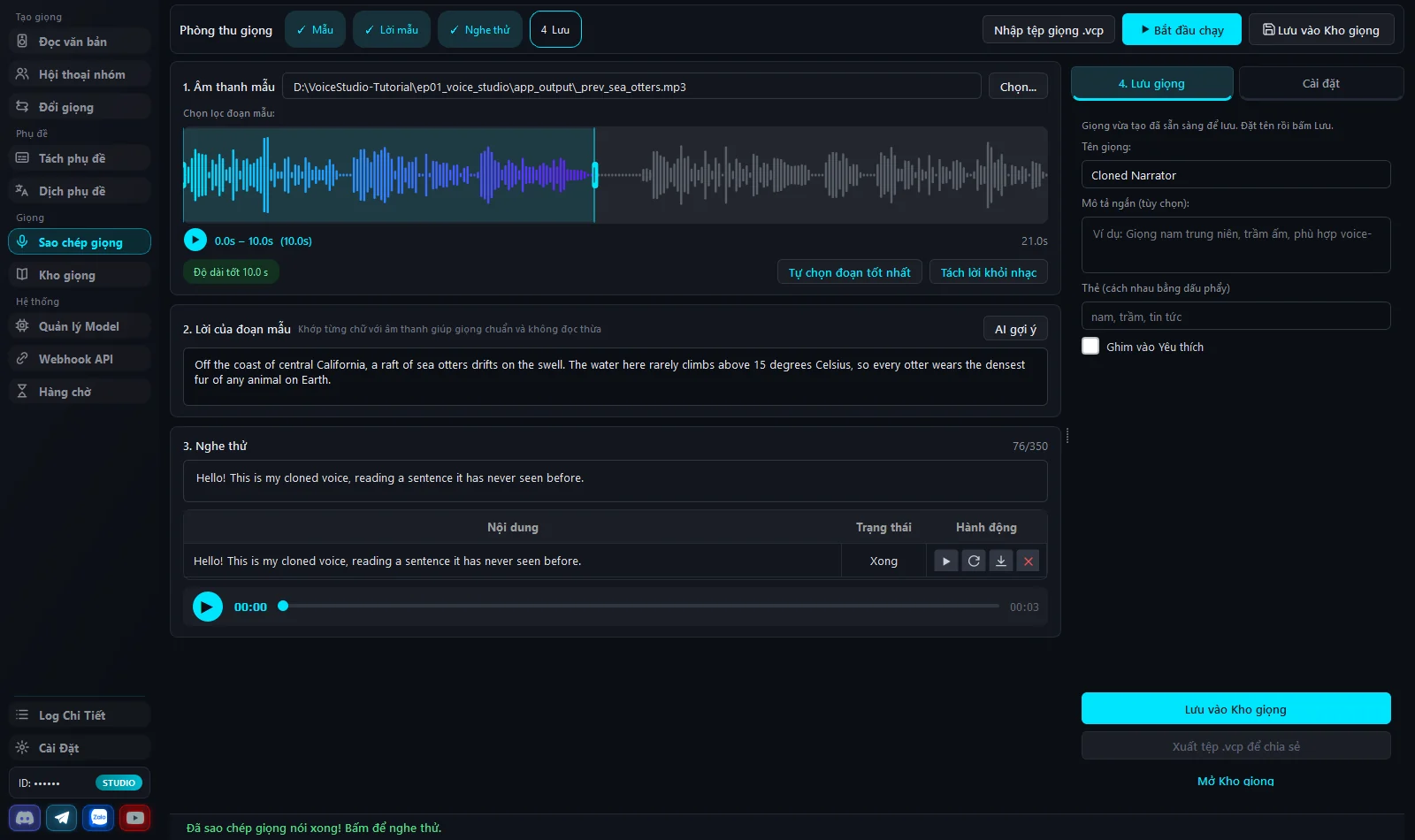Viewport: 1415px width, 840px height.
Task: Open the Mở Kho giọng link
Action: pos(1235,781)
